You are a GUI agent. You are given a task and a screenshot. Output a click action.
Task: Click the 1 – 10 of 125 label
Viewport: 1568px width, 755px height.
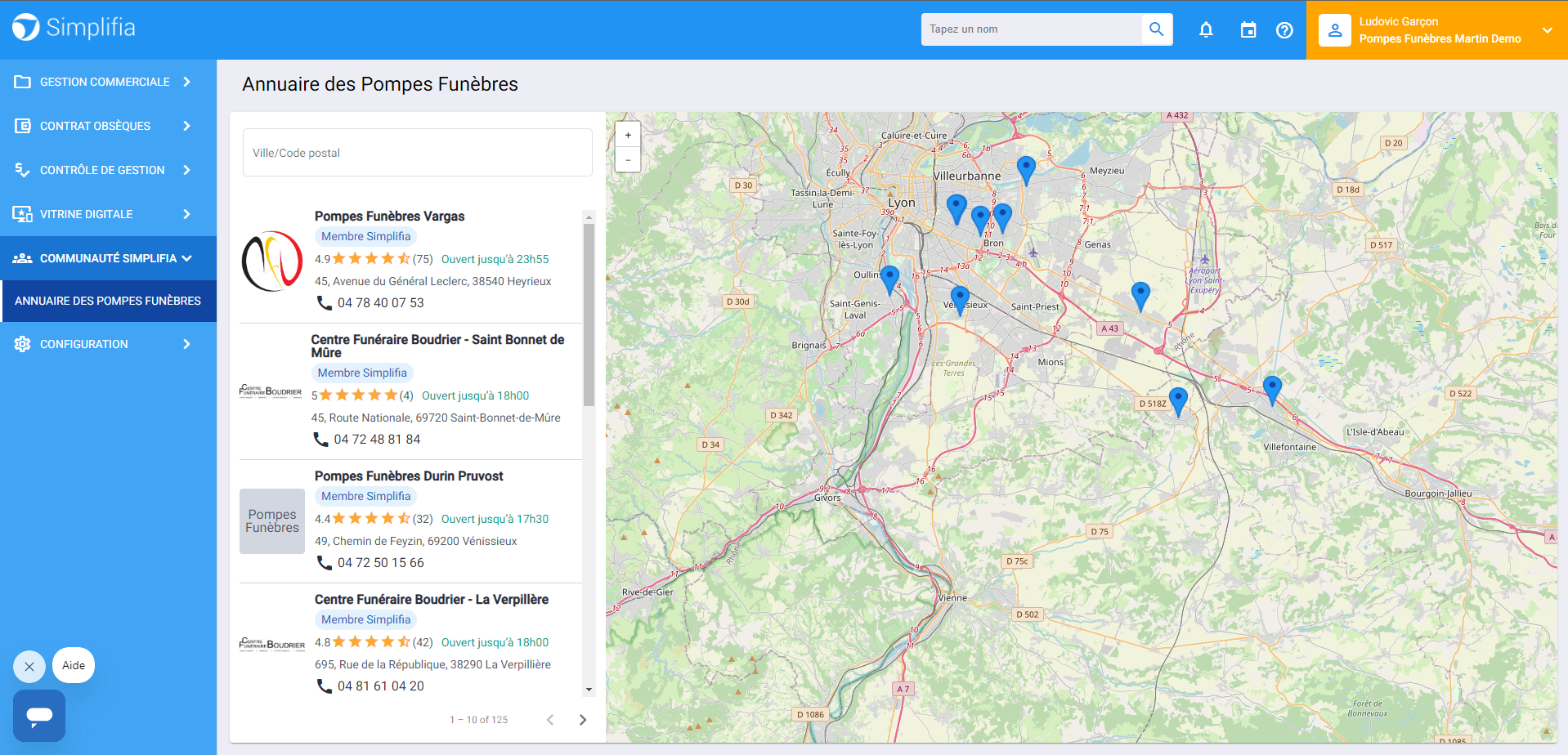click(479, 720)
